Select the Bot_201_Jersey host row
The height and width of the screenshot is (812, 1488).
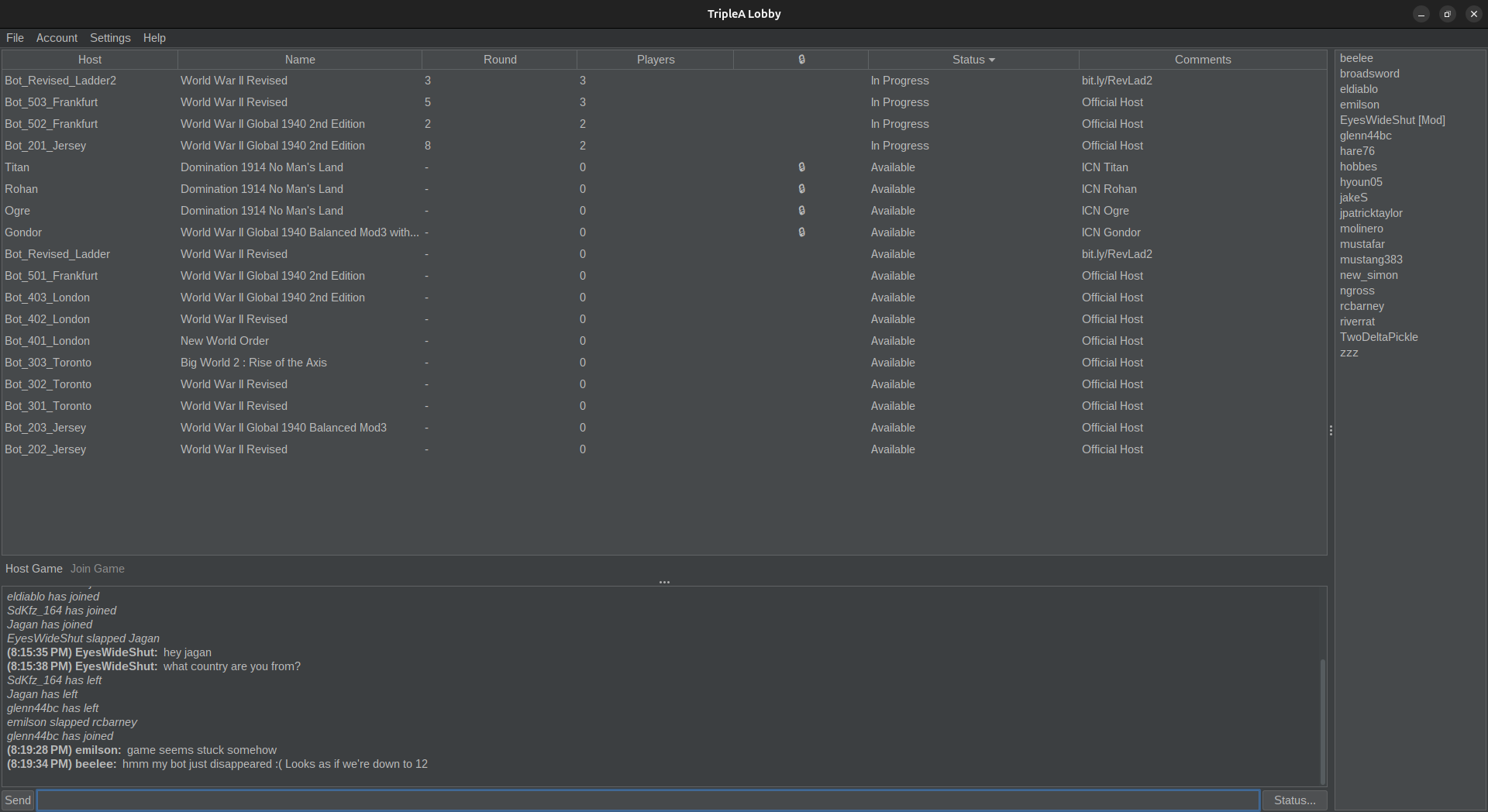pyautogui.click(x=664, y=146)
